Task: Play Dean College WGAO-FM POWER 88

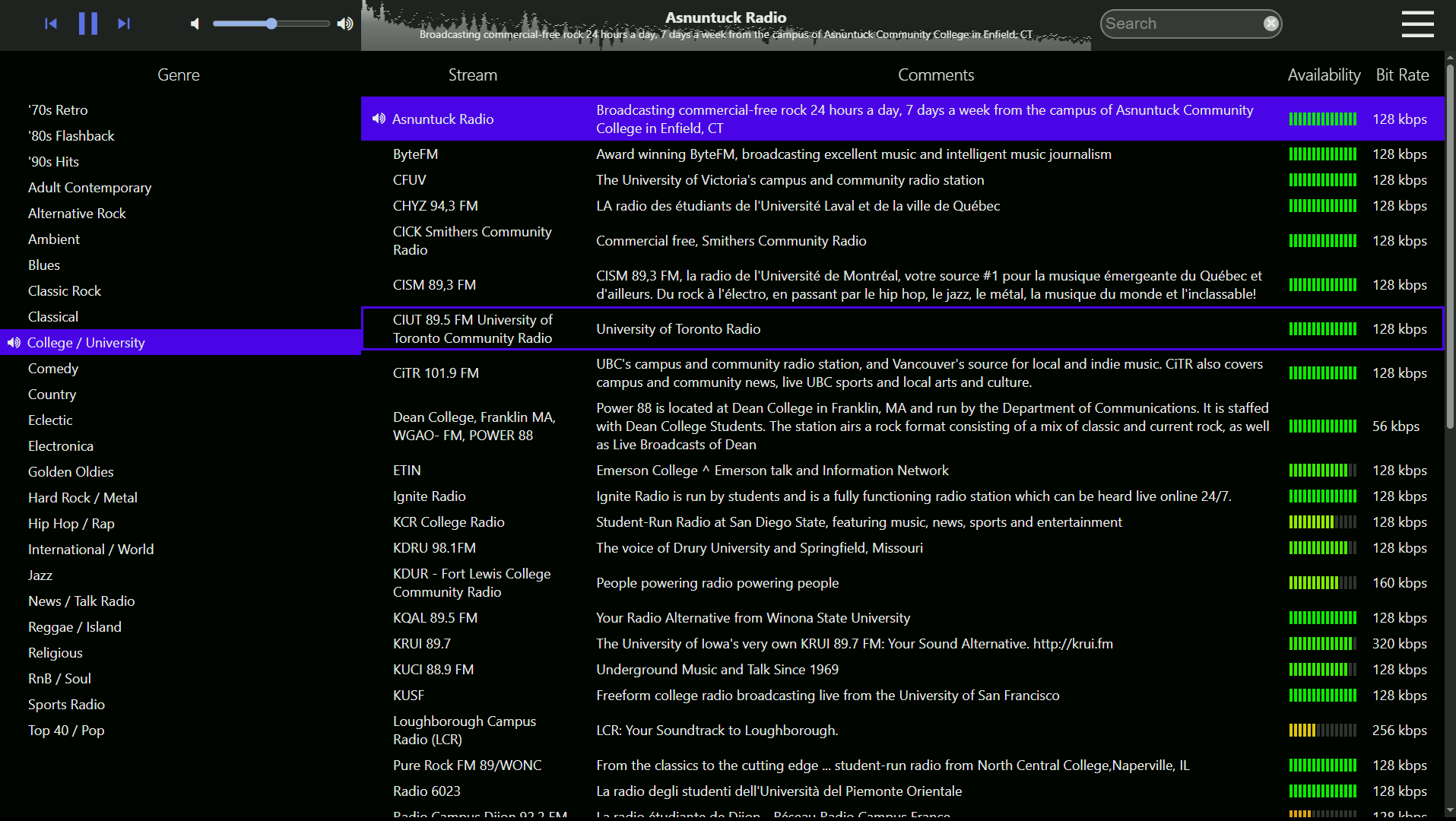Action: [x=902, y=426]
